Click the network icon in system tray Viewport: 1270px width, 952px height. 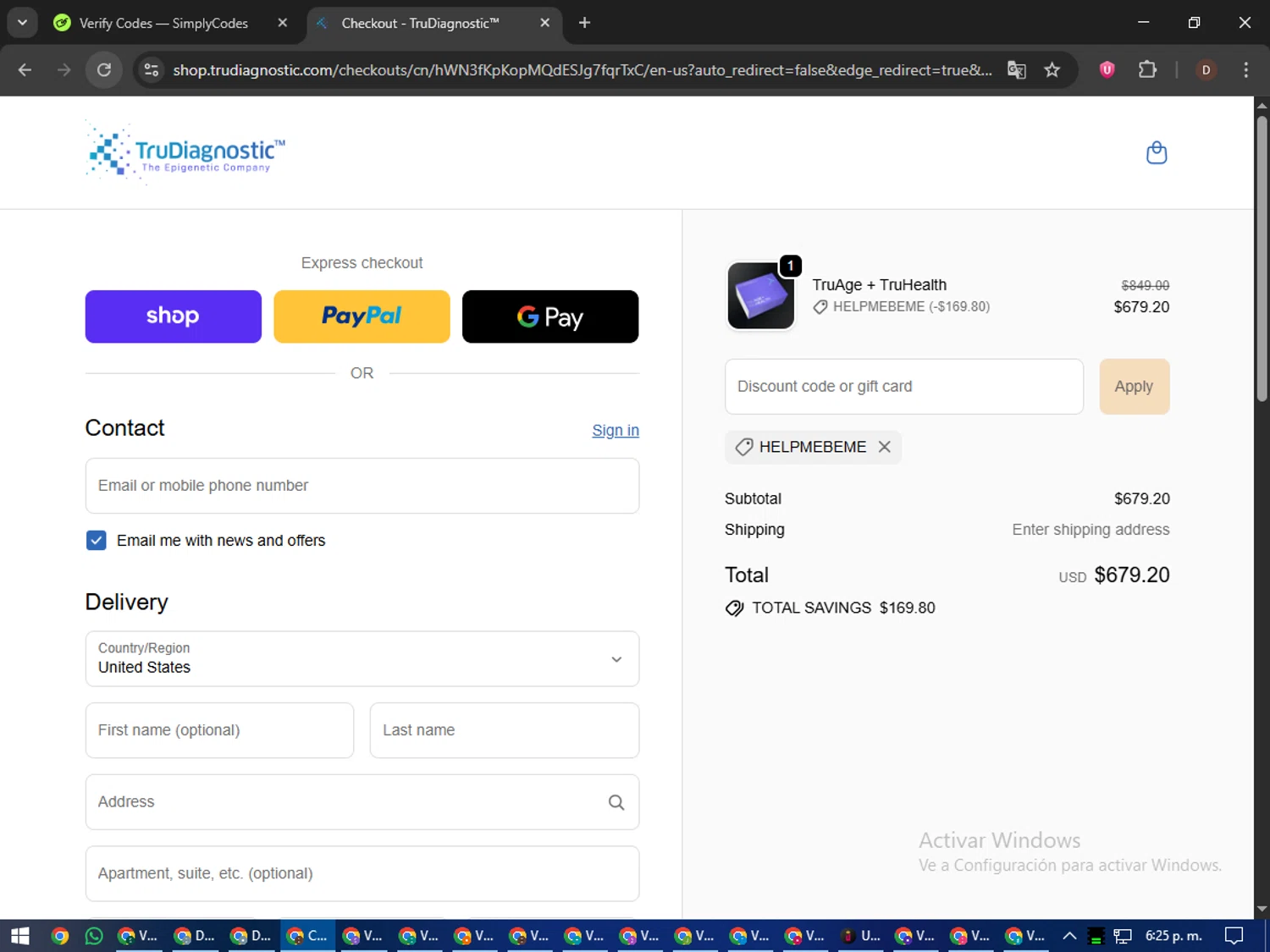1123,936
